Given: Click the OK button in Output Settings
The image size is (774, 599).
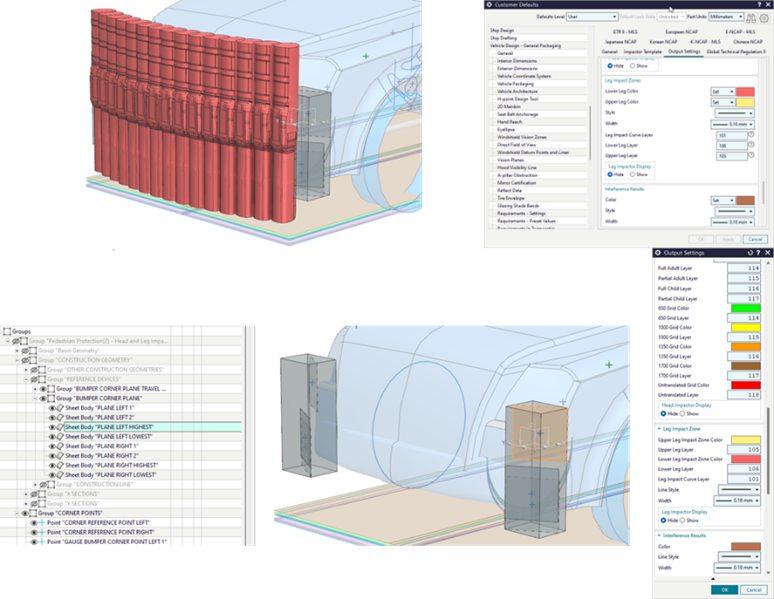Looking at the screenshot, I should click(724, 589).
